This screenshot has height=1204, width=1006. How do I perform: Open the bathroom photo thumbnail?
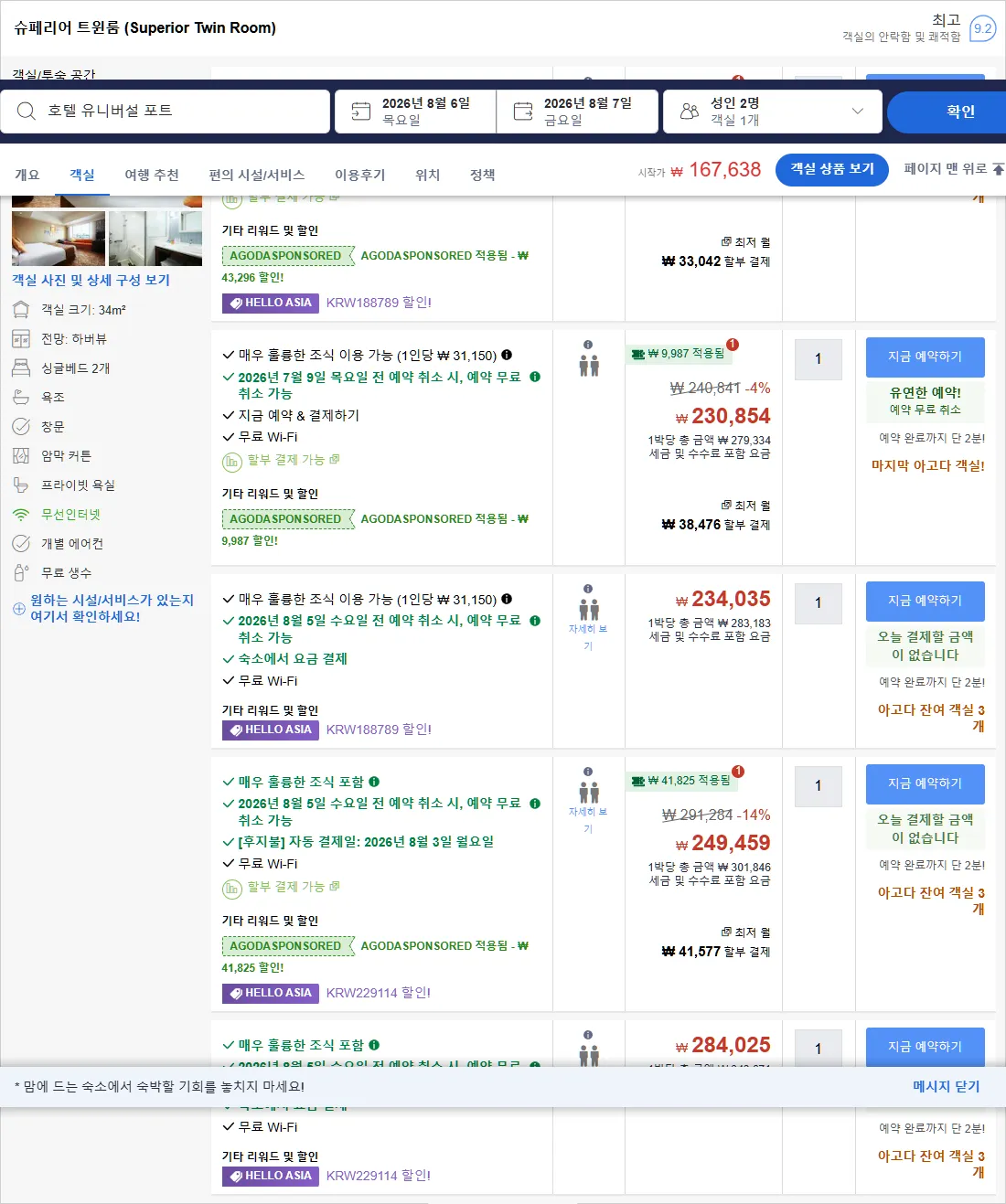[x=155, y=239]
